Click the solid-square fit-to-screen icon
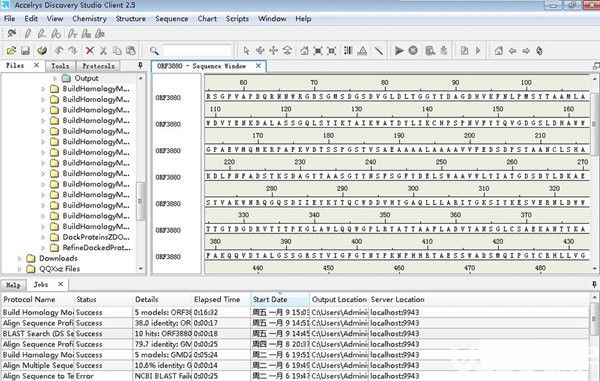The width and height of the screenshot is (600, 381). point(318,50)
